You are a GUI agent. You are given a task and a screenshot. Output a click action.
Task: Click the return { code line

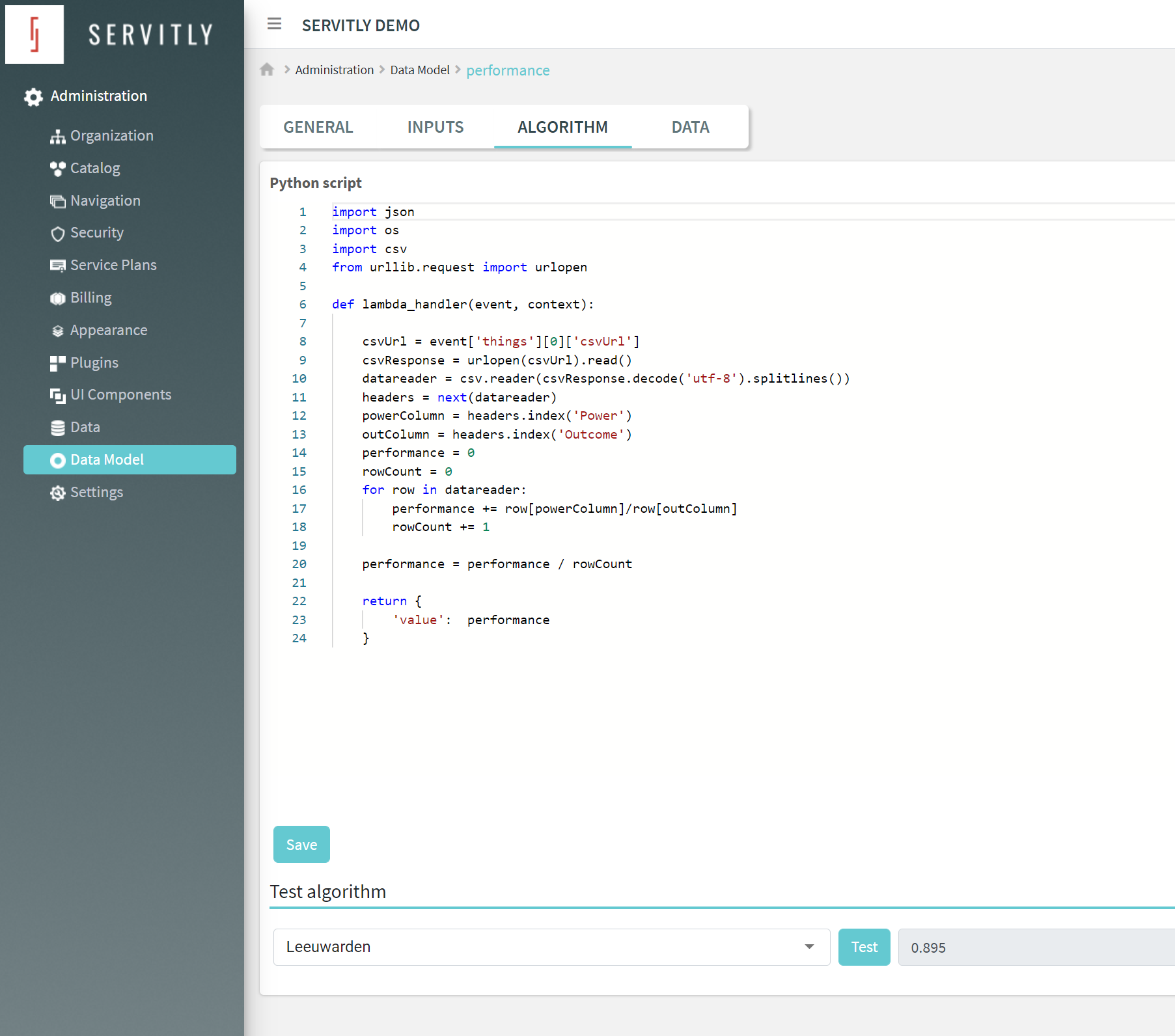pyautogui.click(x=392, y=601)
